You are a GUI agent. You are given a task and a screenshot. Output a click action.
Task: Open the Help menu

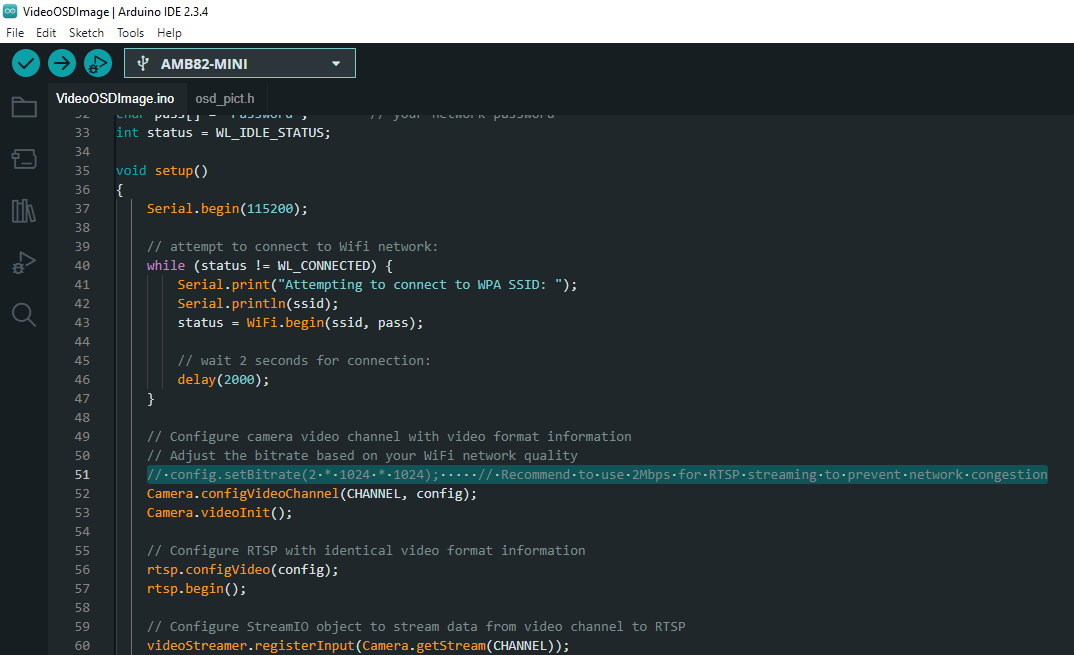pos(169,33)
